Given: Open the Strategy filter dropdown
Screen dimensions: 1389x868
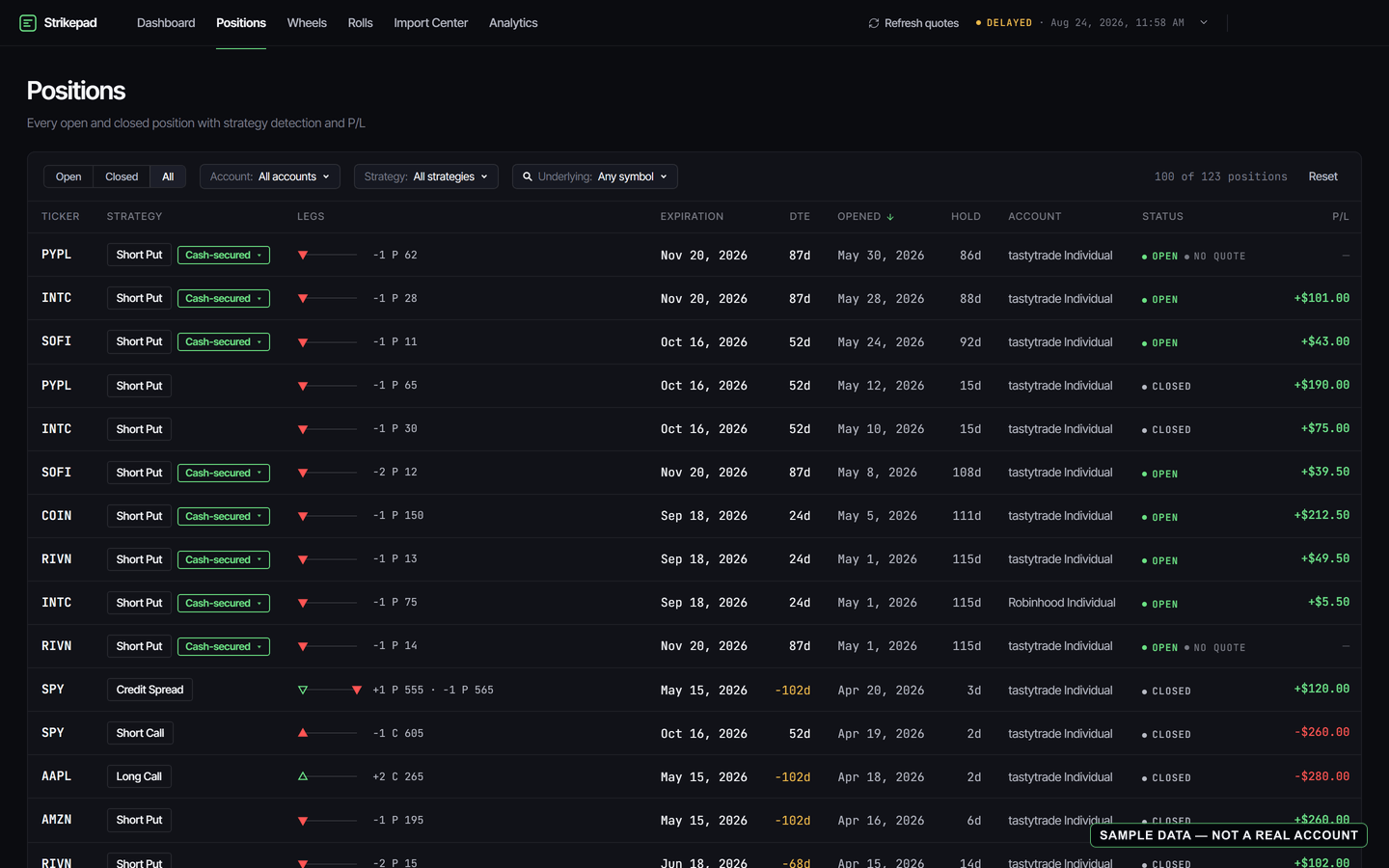Looking at the screenshot, I should (426, 176).
